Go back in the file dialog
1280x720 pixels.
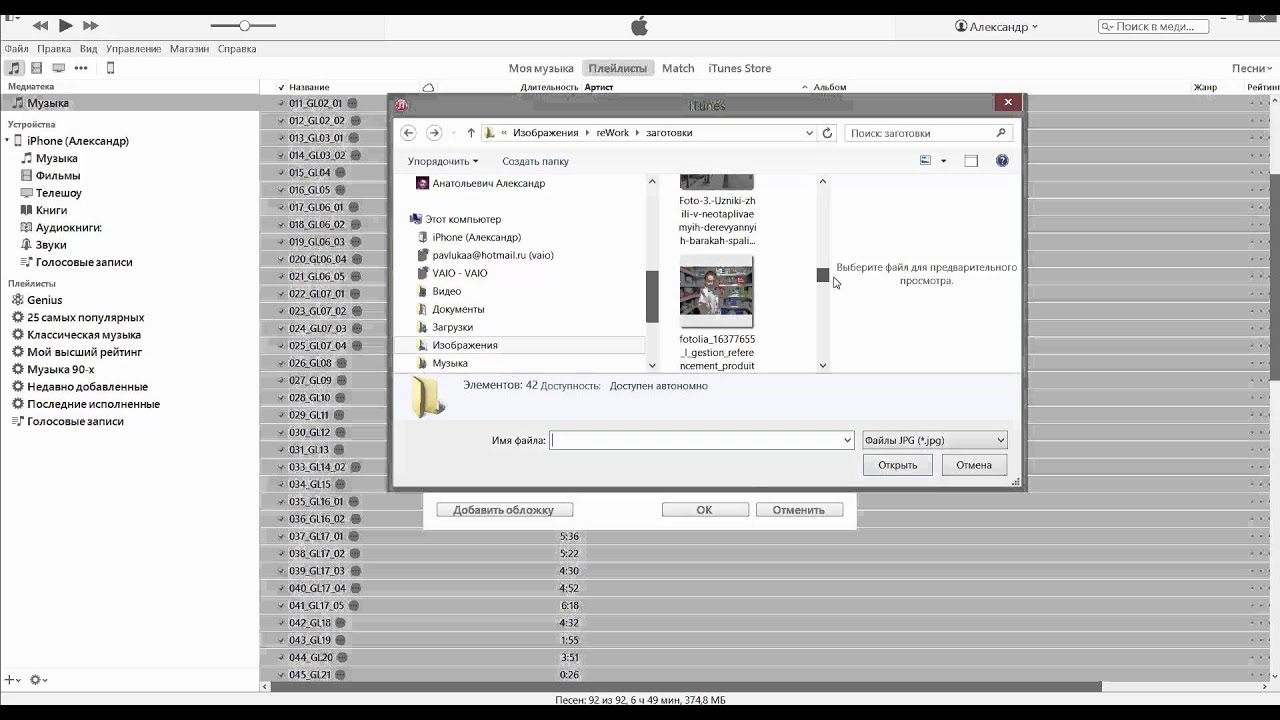click(x=408, y=133)
